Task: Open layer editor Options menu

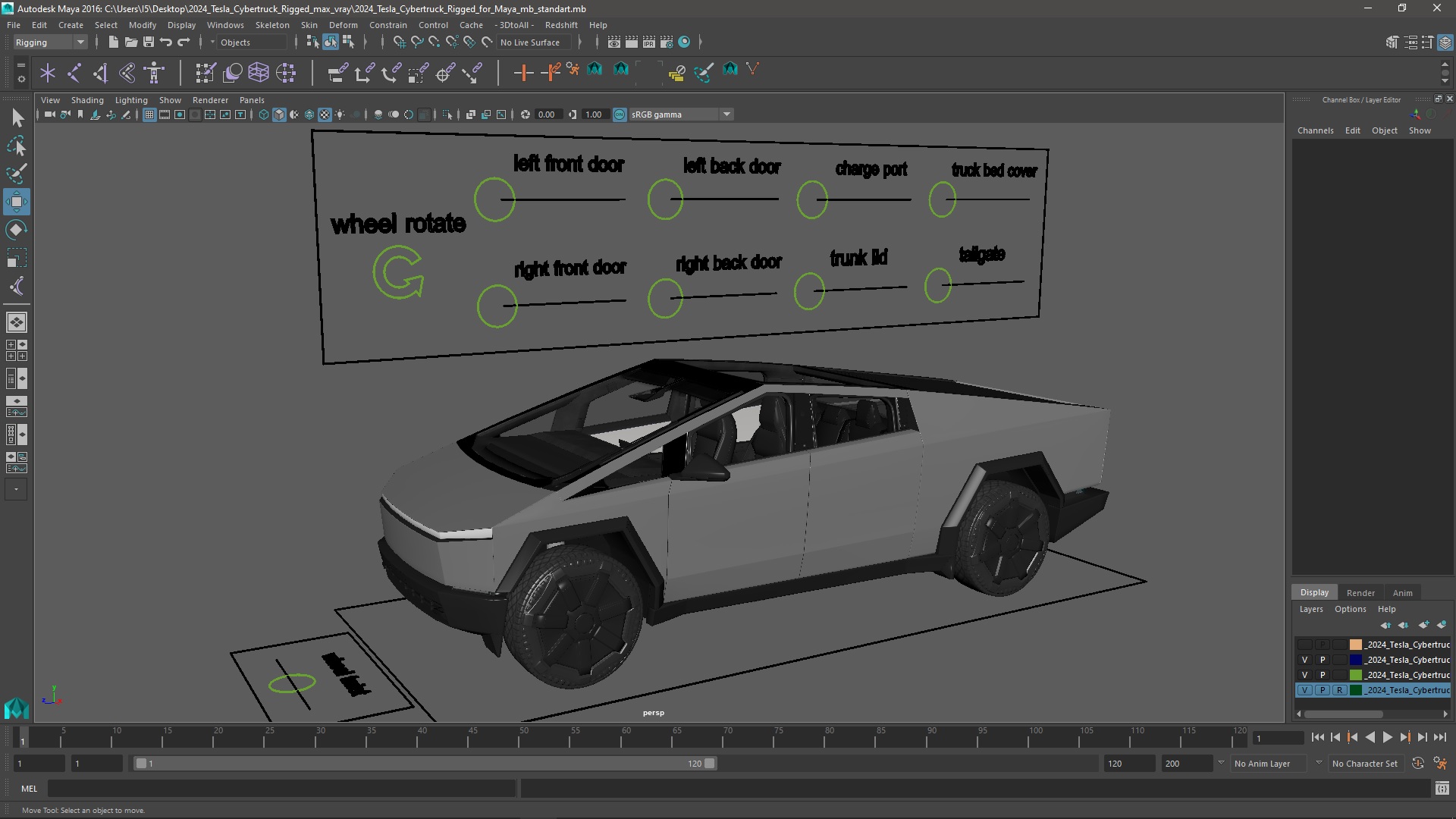Action: tap(1350, 609)
